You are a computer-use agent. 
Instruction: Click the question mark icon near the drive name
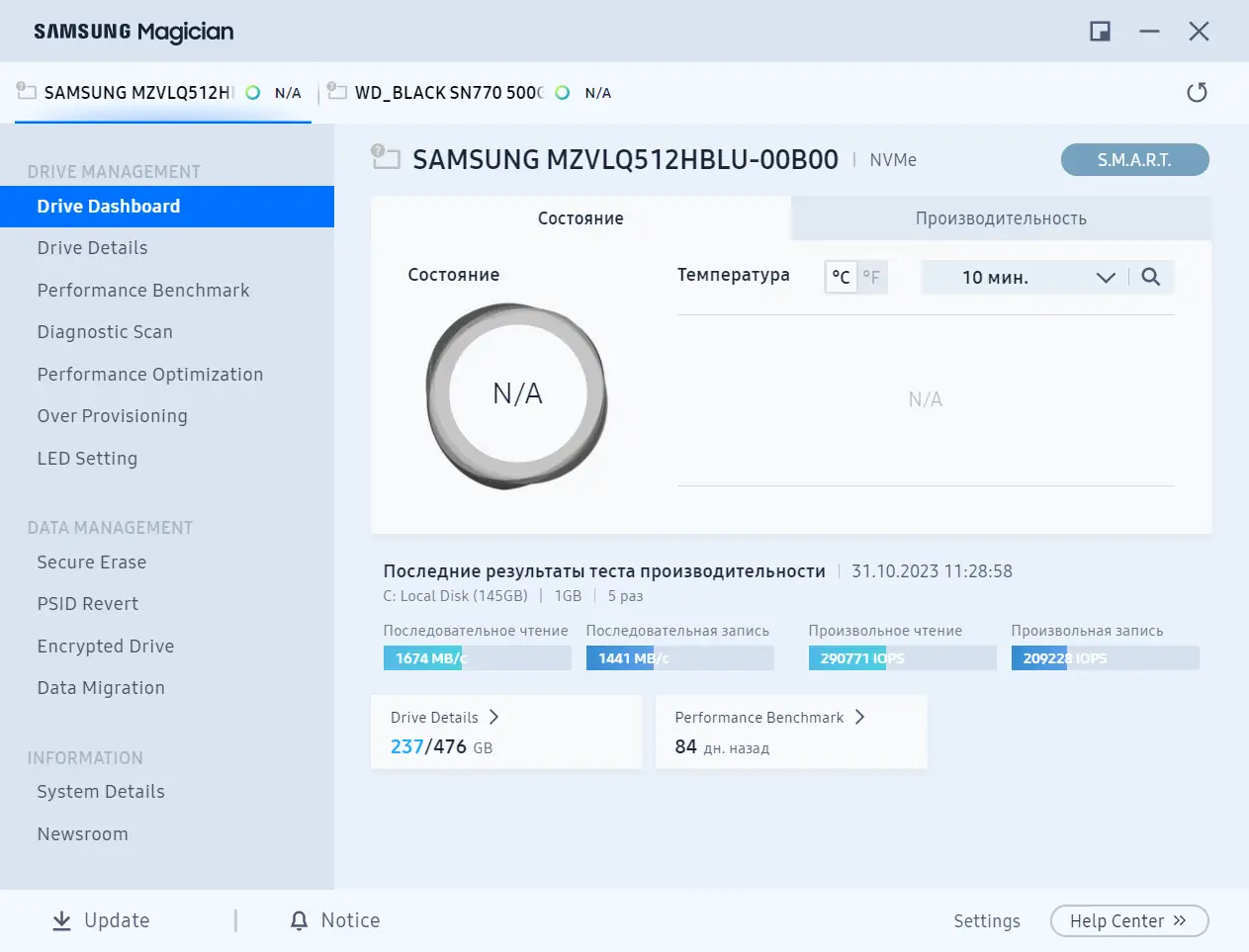377,148
